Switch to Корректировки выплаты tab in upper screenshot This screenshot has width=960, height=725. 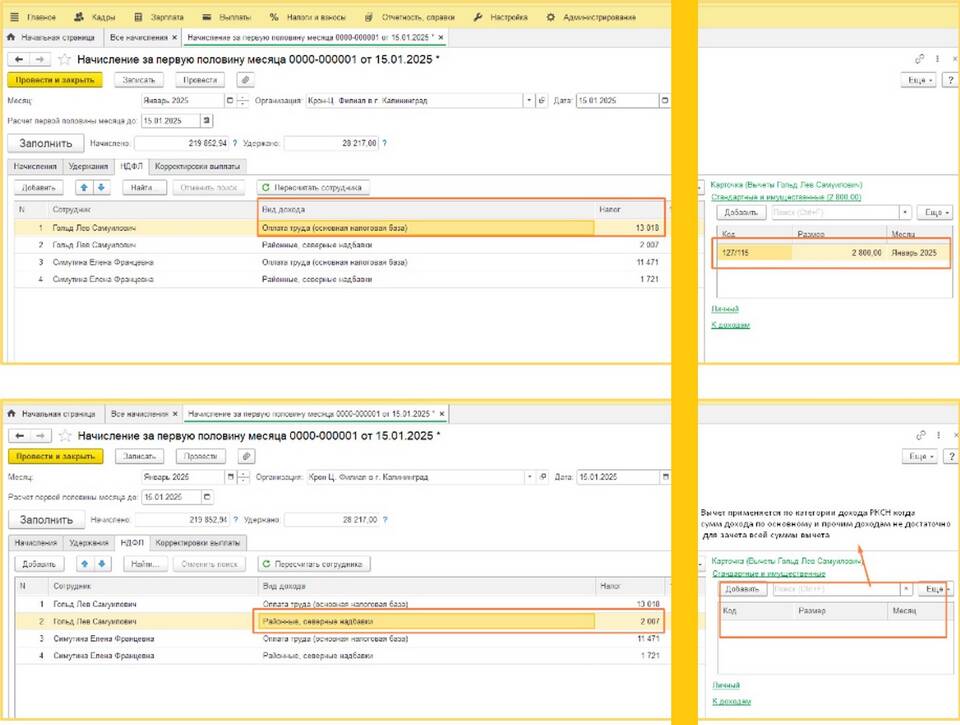coord(197,166)
